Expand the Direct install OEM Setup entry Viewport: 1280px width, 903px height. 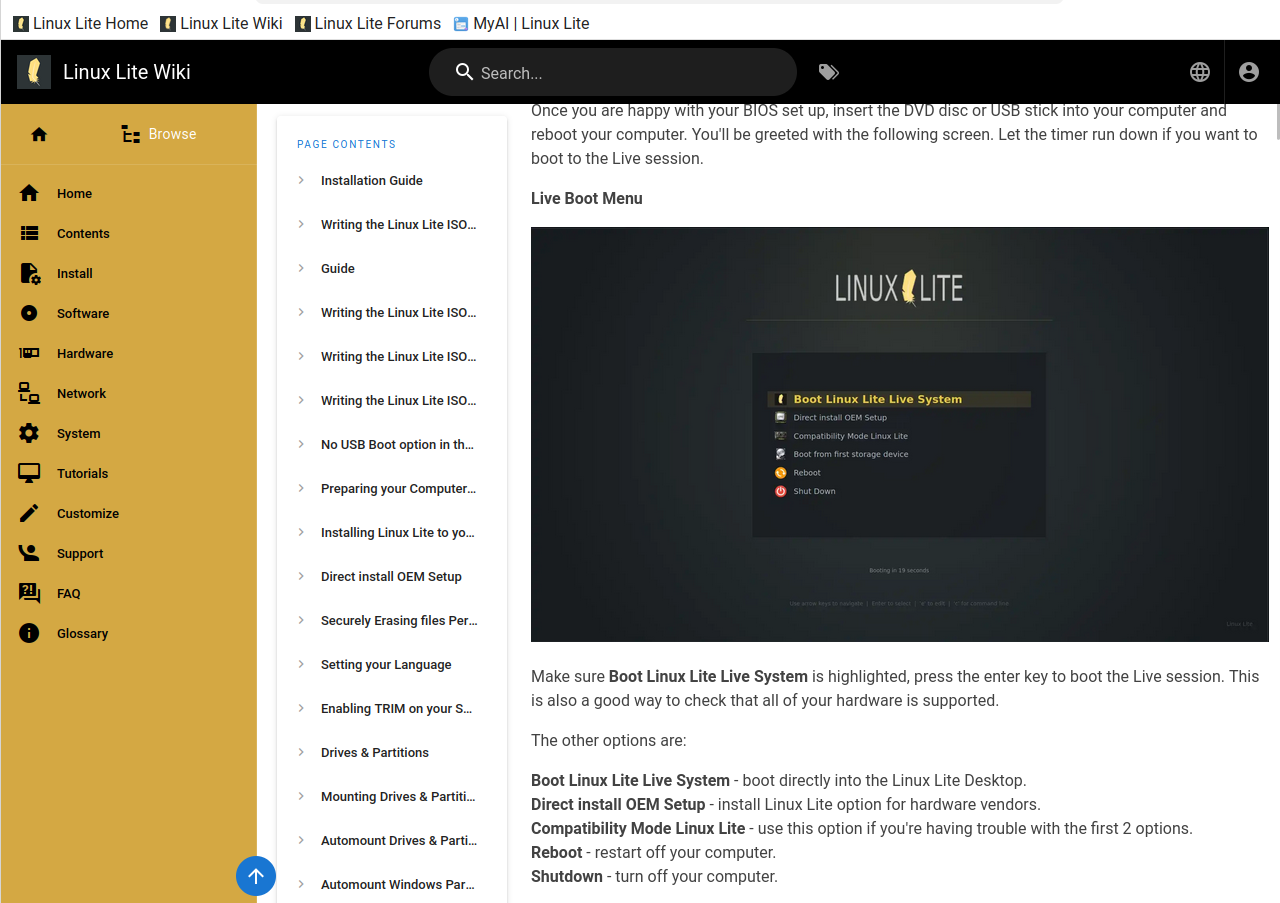[x=392, y=577]
